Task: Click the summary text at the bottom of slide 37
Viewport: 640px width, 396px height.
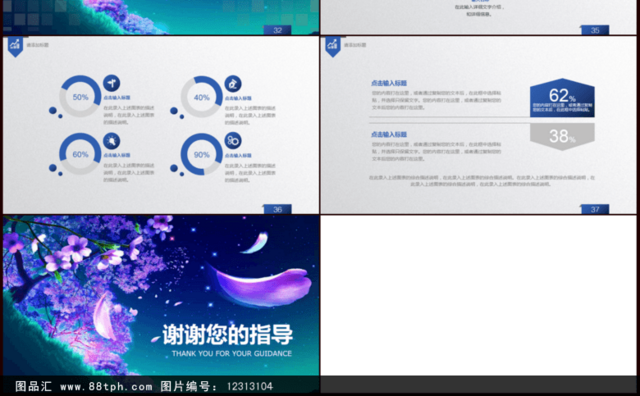Action: [x=482, y=181]
